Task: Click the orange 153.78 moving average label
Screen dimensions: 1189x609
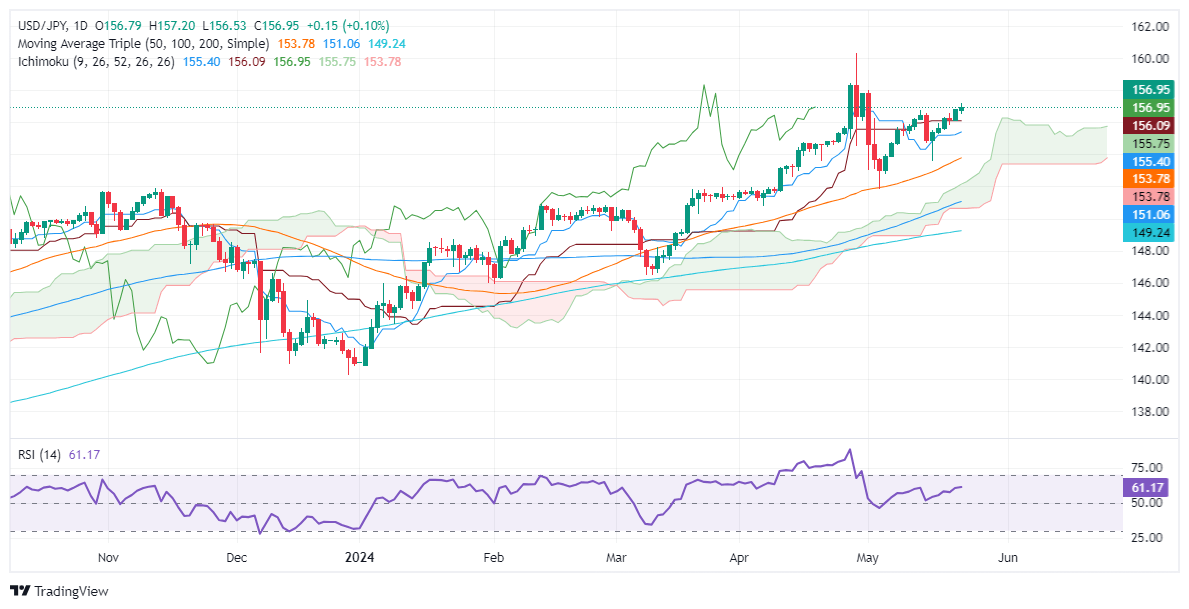Action: pos(1147,178)
